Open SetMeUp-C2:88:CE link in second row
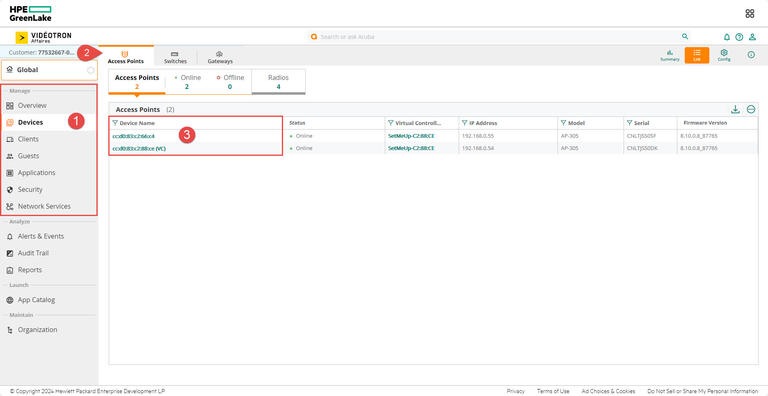Screen dimensions: 768x396 click(x=411, y=148)
